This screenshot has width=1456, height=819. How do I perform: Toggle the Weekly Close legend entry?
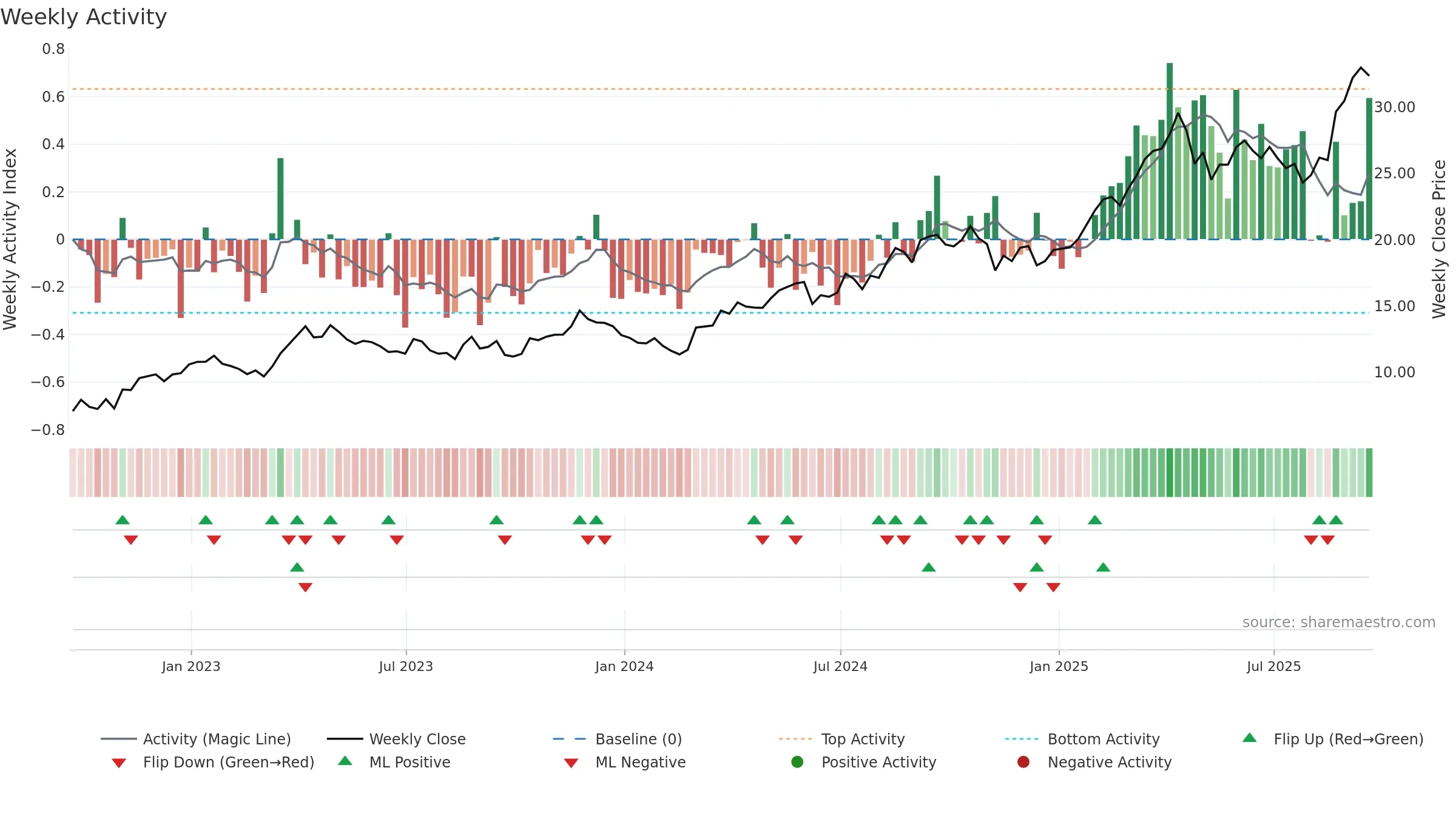(396, 739)
